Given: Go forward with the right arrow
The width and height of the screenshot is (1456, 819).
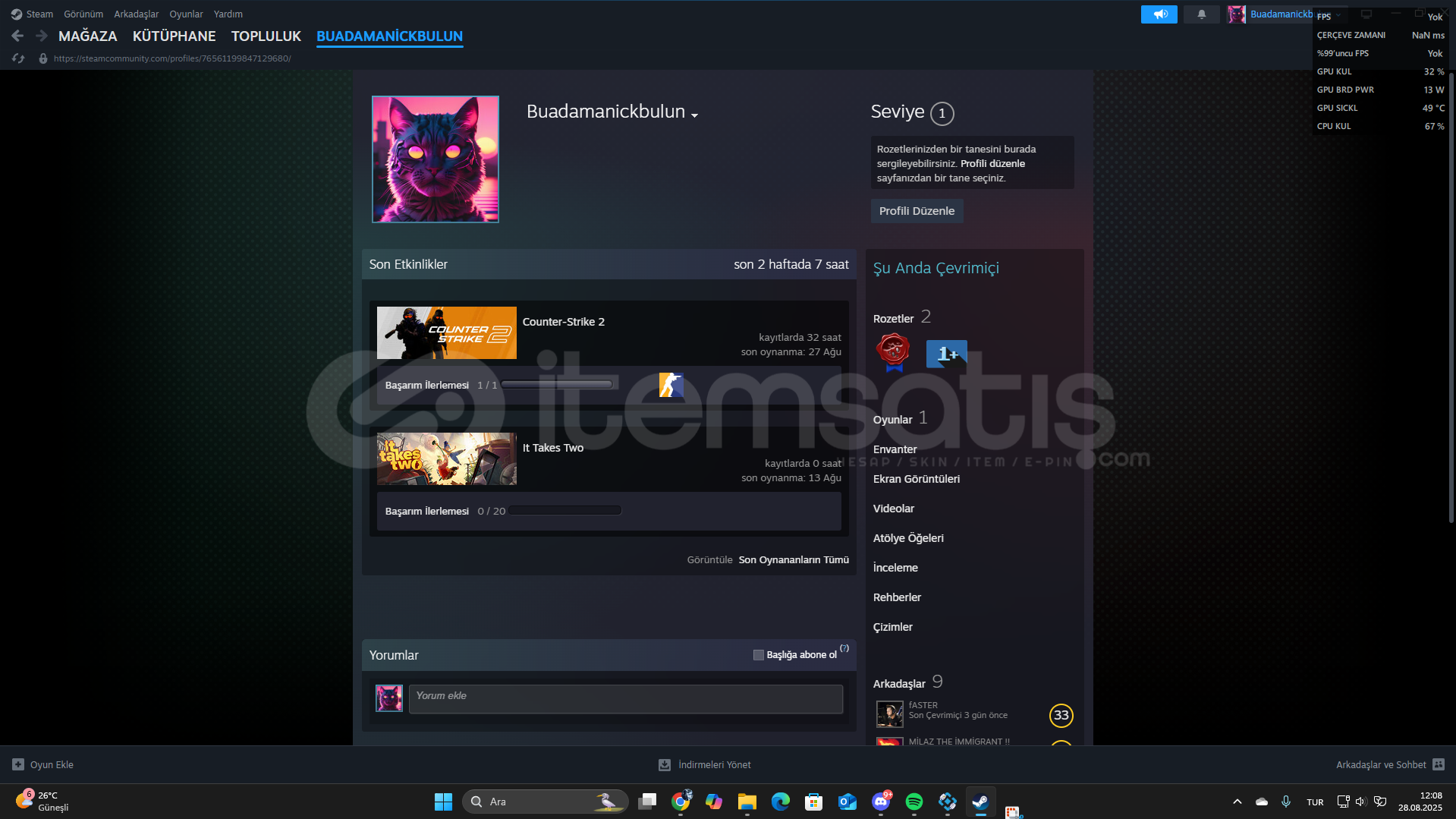Looking at the screenshot, I should (x=42, y=36).
